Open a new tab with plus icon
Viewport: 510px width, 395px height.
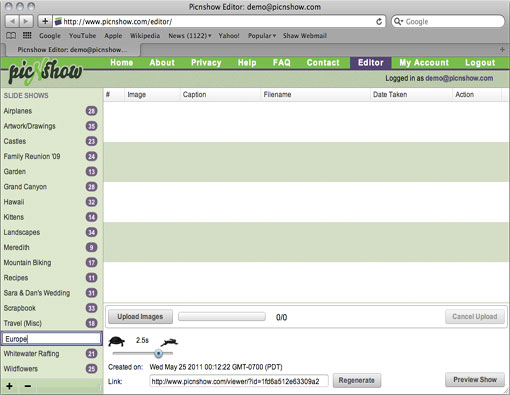click(502, 50)
